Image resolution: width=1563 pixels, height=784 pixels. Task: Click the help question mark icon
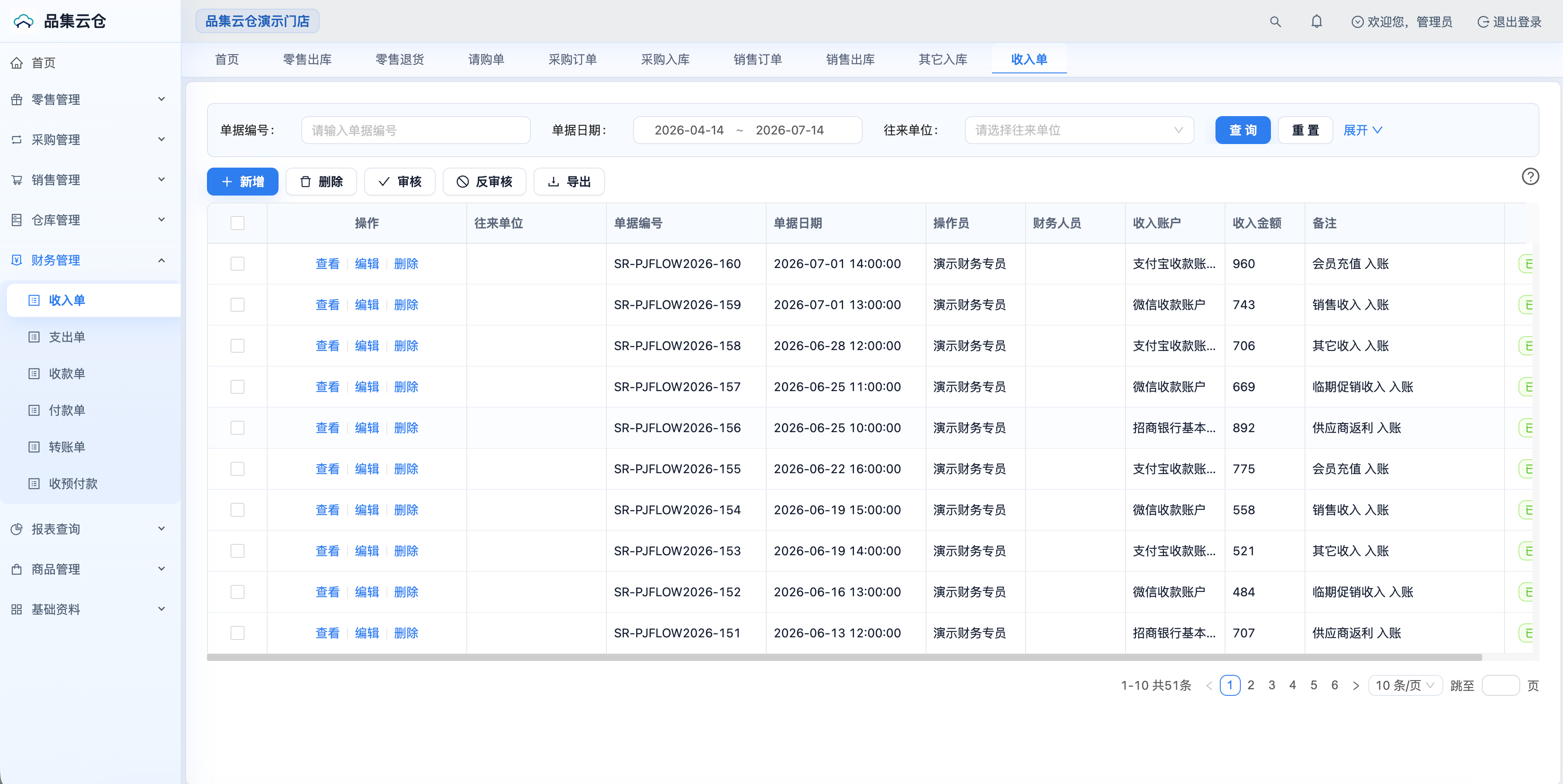tap(1530, 177)
